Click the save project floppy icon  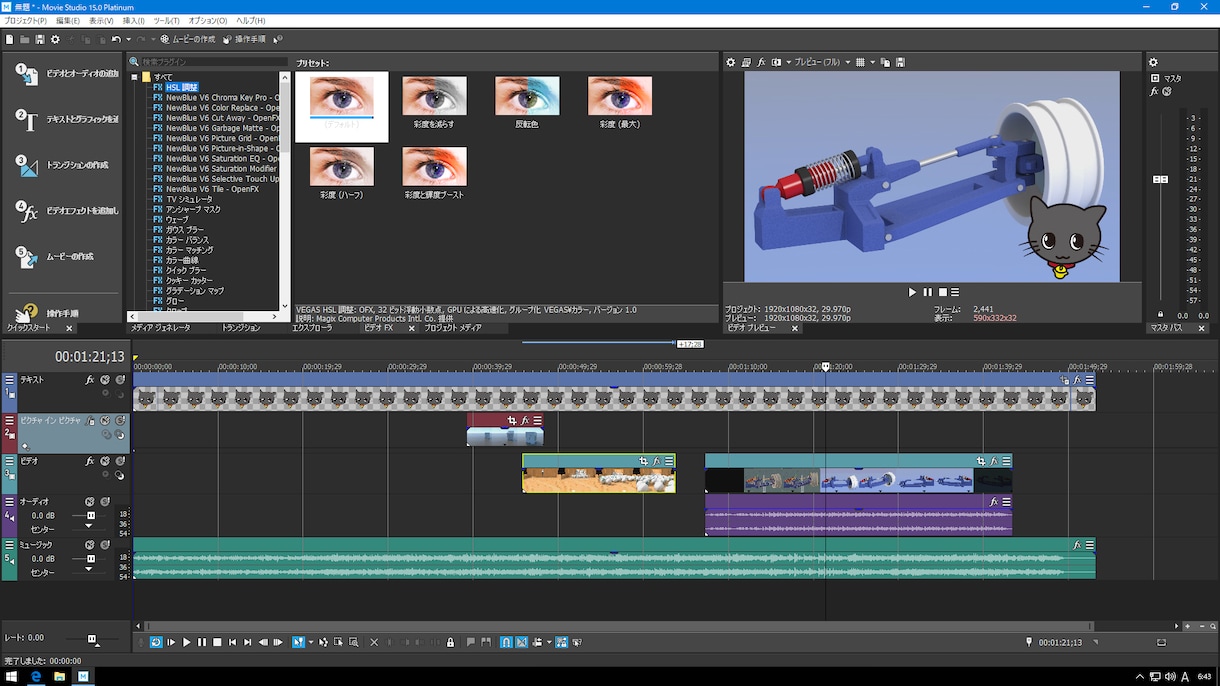click(x=40, y=39)
